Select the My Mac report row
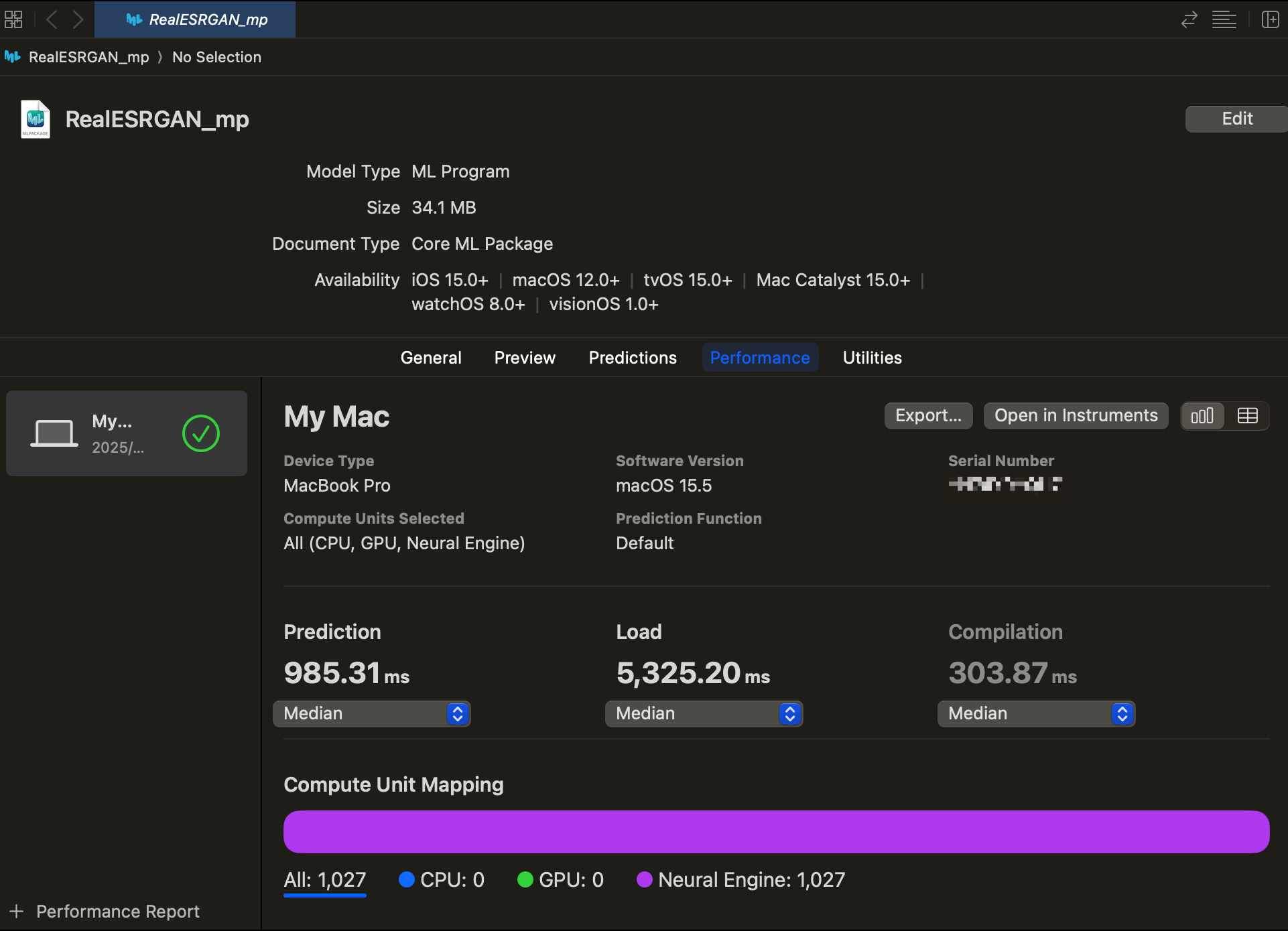The image size is (1288, 931). click(127, 433)
